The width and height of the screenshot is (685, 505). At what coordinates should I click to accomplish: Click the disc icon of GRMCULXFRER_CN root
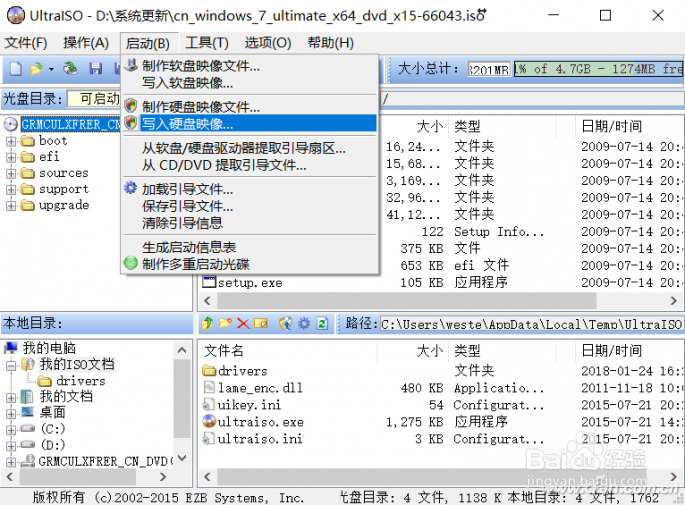(10, 125)
